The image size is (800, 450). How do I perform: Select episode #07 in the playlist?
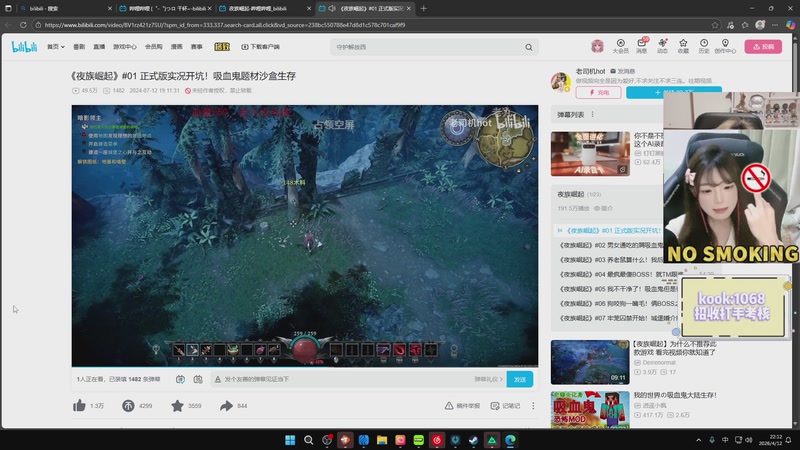click(616, 318)
